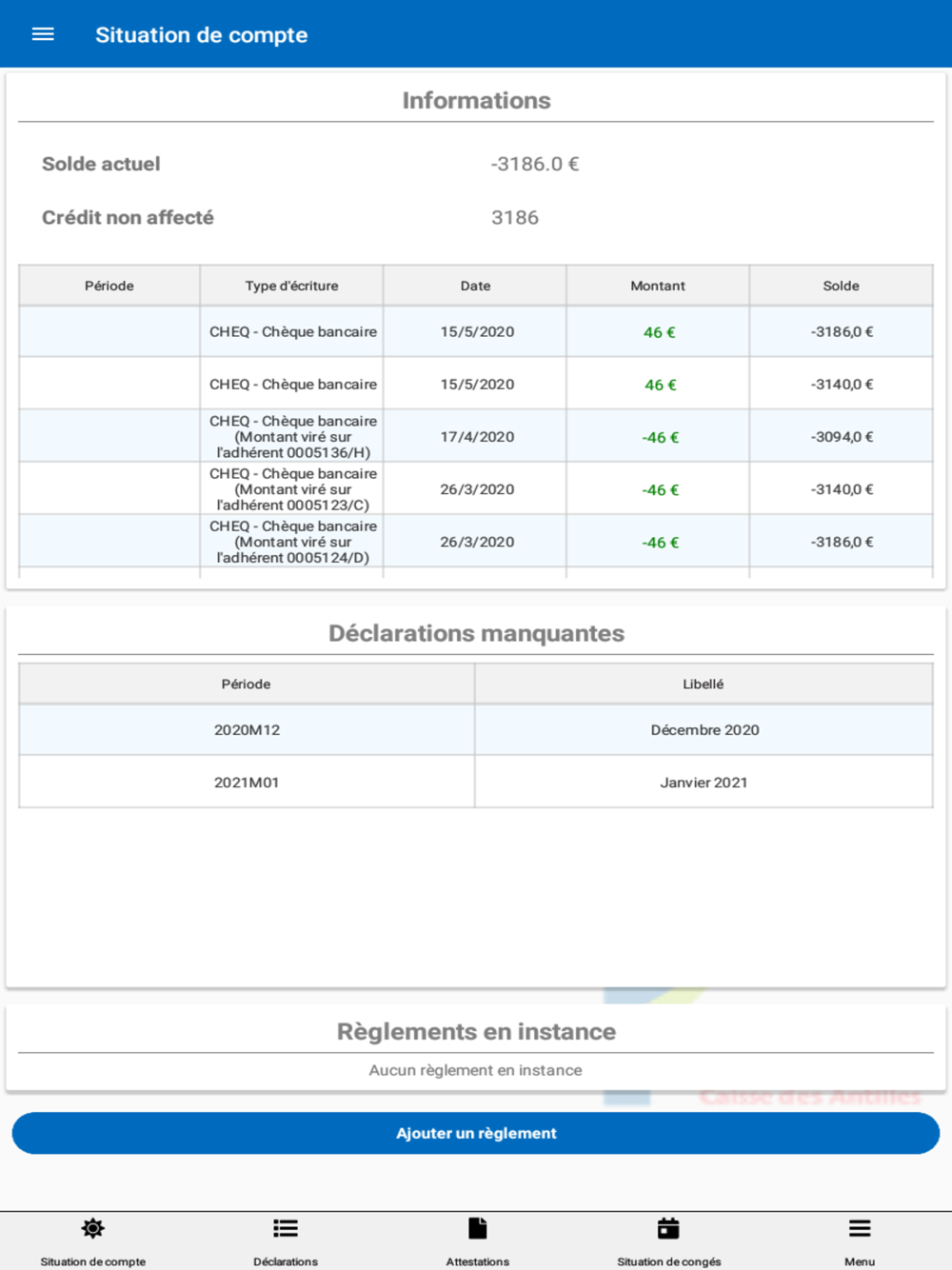Open the Déclarations list icon
The image size is (952, 1270).
point(286,1228)
